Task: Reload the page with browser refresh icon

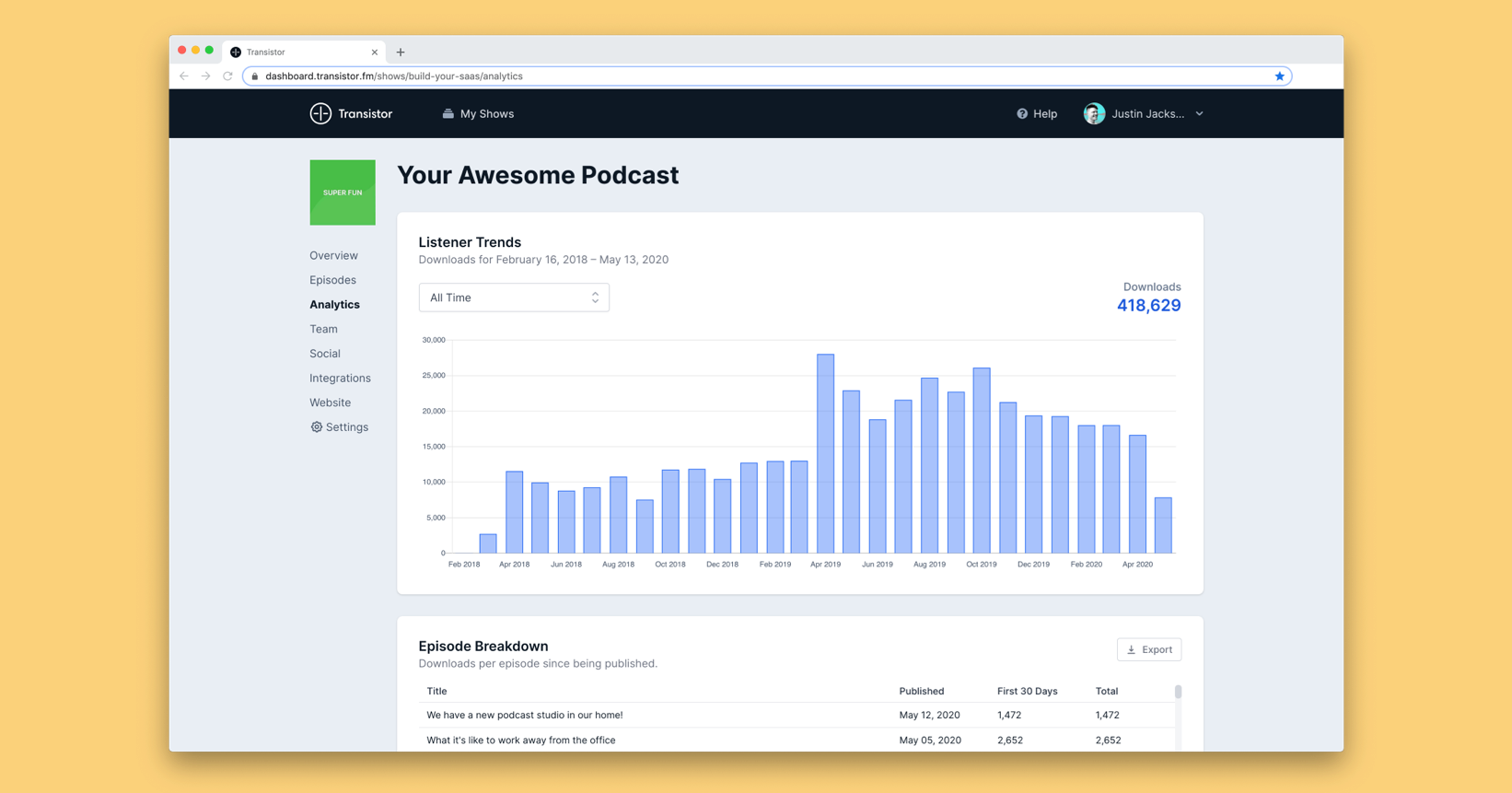Action: 227,76
